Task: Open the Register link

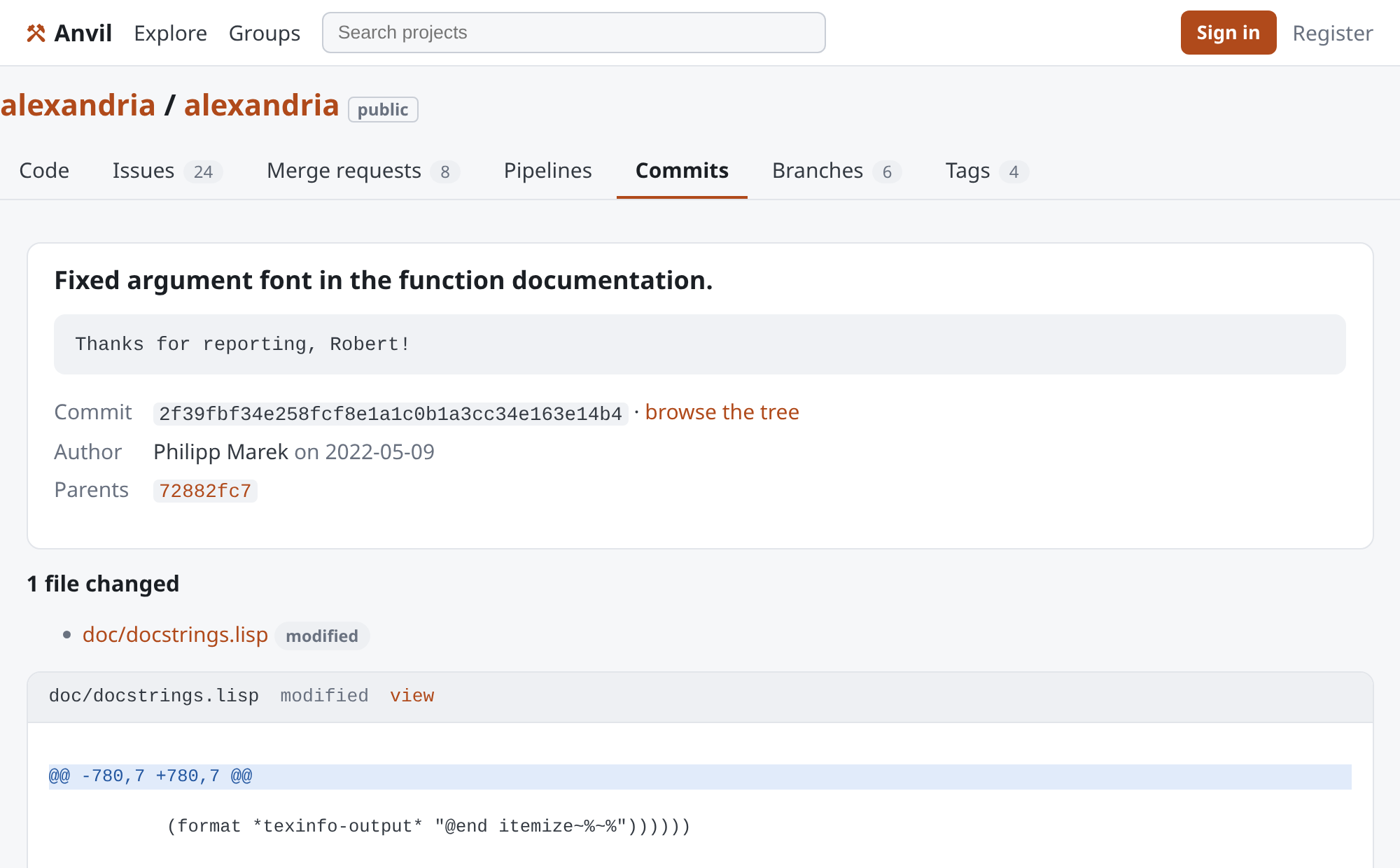Action: 1332,33
